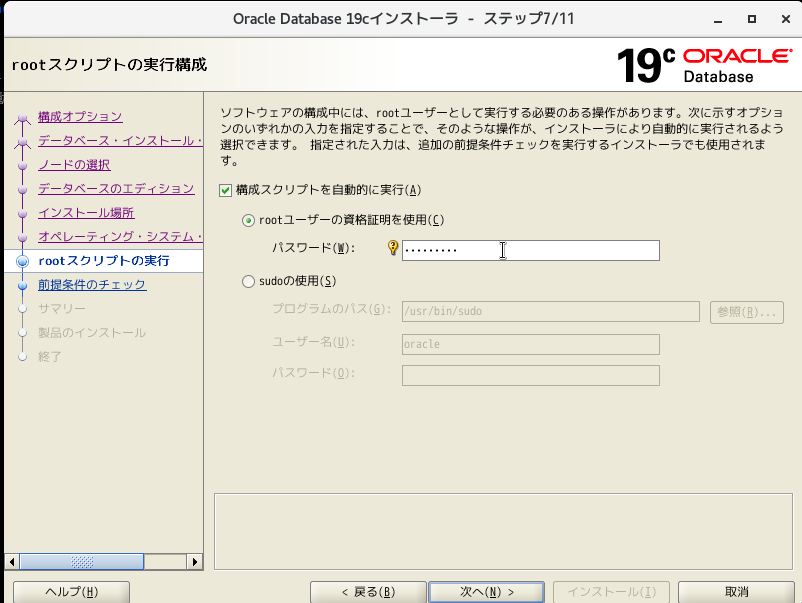The width and height of the screenshot is (802, 603).
Task: Maximize the installer window
Action: coord(752,19)
